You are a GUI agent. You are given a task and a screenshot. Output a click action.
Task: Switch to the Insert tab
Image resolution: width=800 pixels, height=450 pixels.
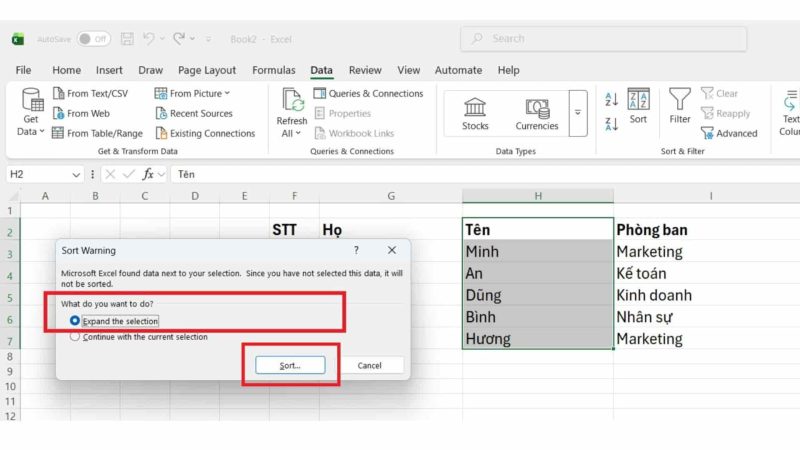click(109, 70)
